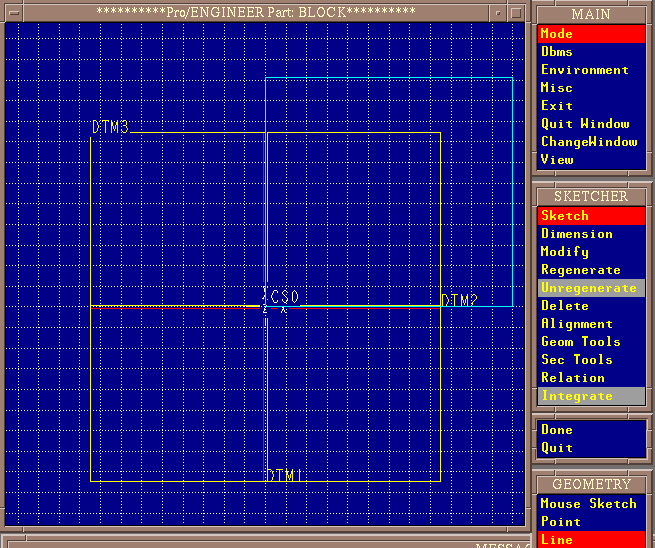The image size is (655, 548).
Task: Click the MAIN menu header
Action: pyautogui.click(x=591, y=15)
